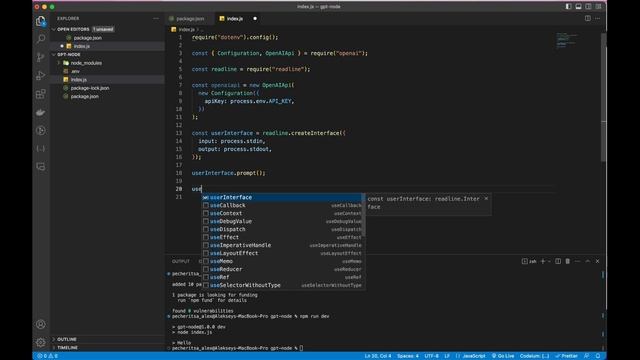Open the Extensions view

click(41, 94)
